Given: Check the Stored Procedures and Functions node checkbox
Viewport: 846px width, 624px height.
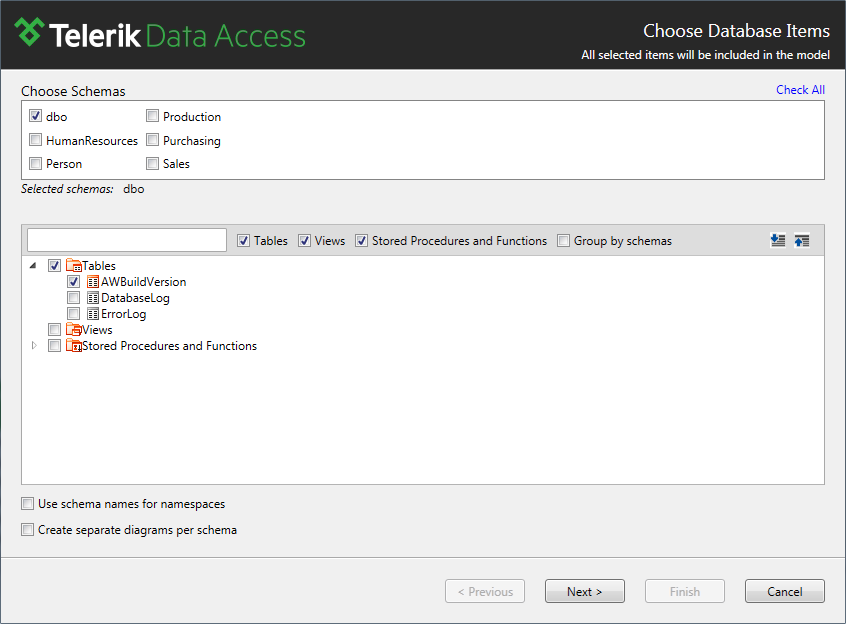Looking at the screenshot, I should (x=54, y=346).
